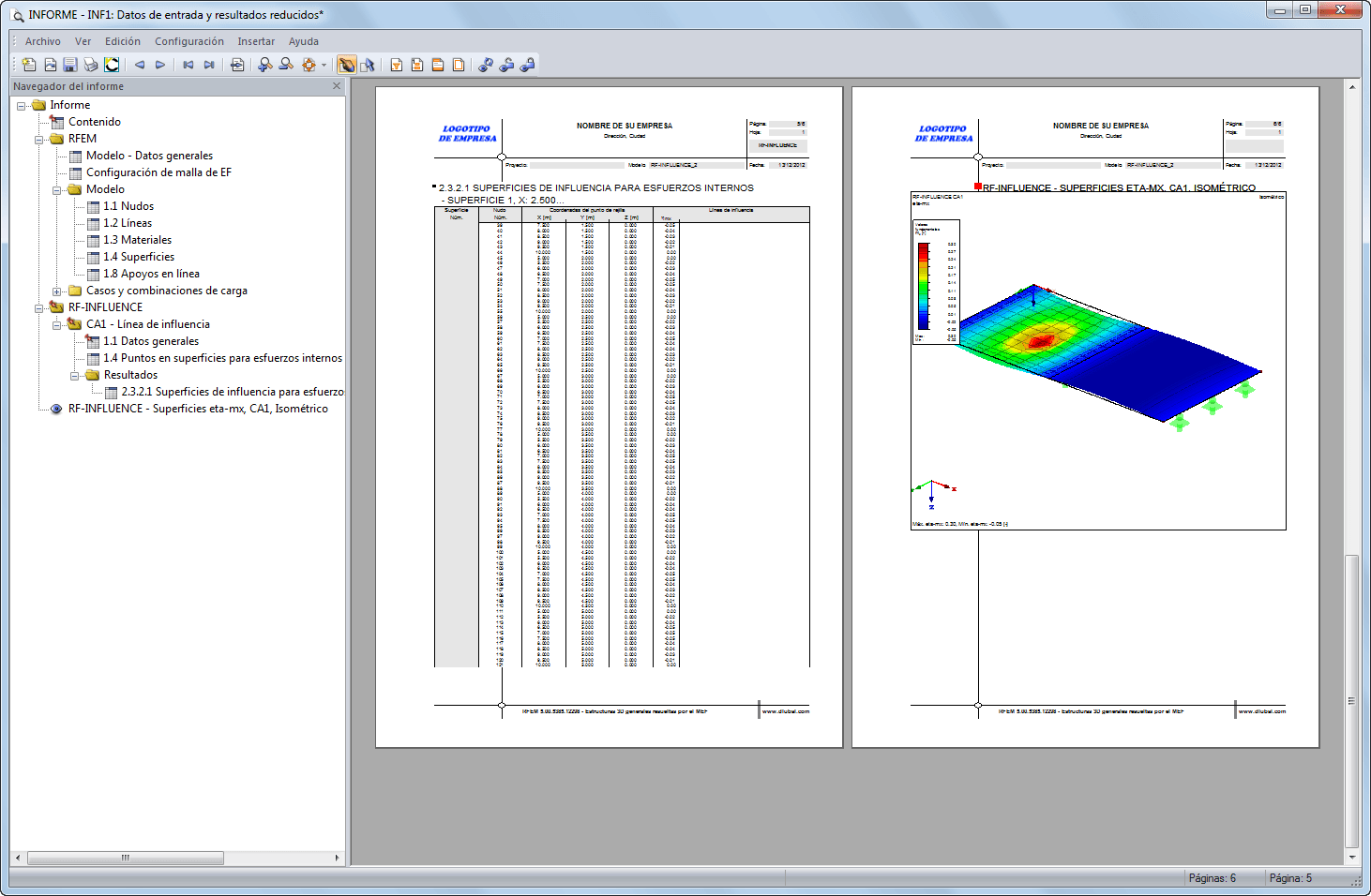The height and width of the screenshot is (896, 1371).
Task: Select 1.2 Líneas in the tree
Action: [128, 223]
